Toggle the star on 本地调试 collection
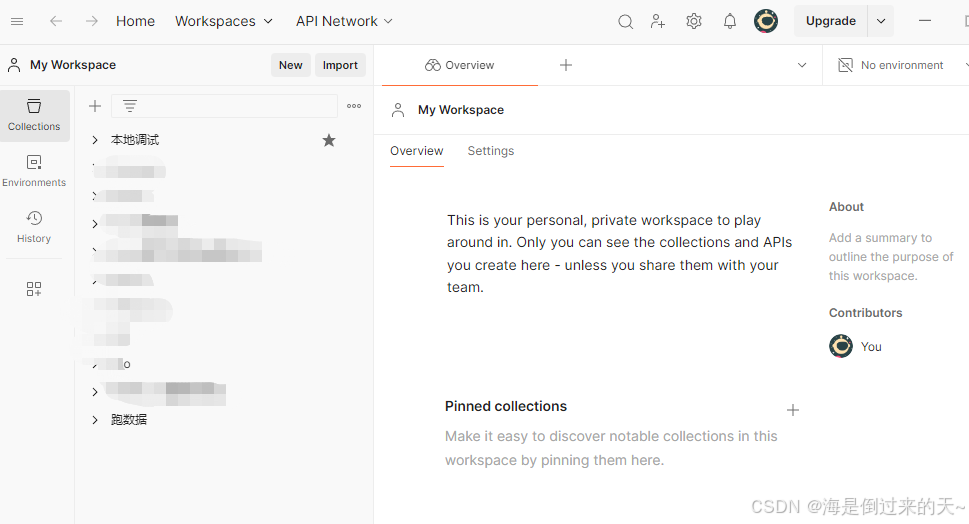 click(329, 140)
